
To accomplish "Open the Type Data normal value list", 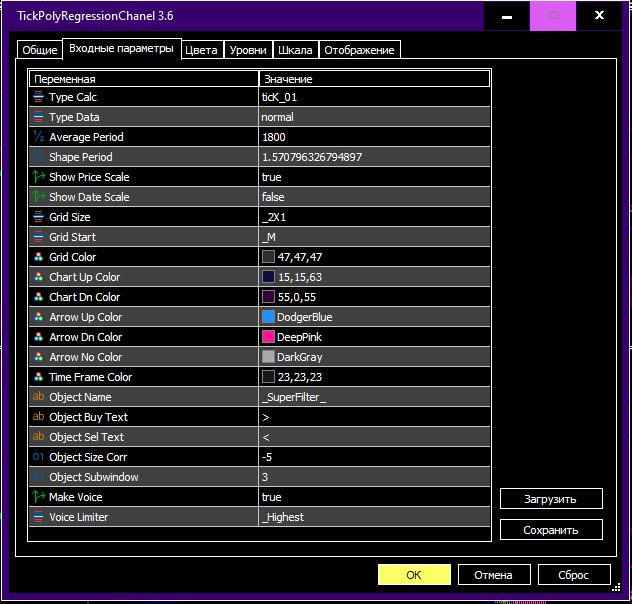I will coord(374,117).
